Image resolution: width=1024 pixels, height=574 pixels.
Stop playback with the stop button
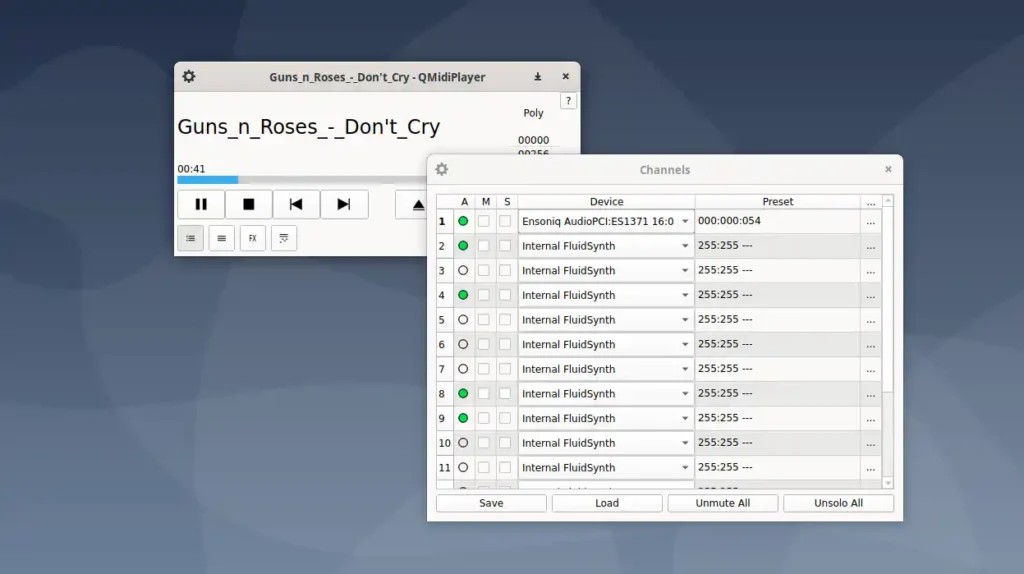(x=249, y=204)
